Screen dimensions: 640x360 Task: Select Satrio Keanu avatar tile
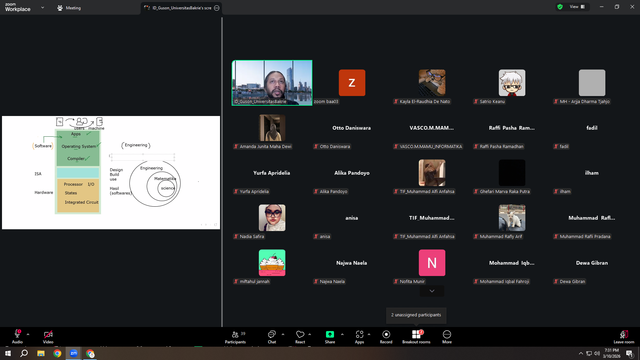point(512,83)
